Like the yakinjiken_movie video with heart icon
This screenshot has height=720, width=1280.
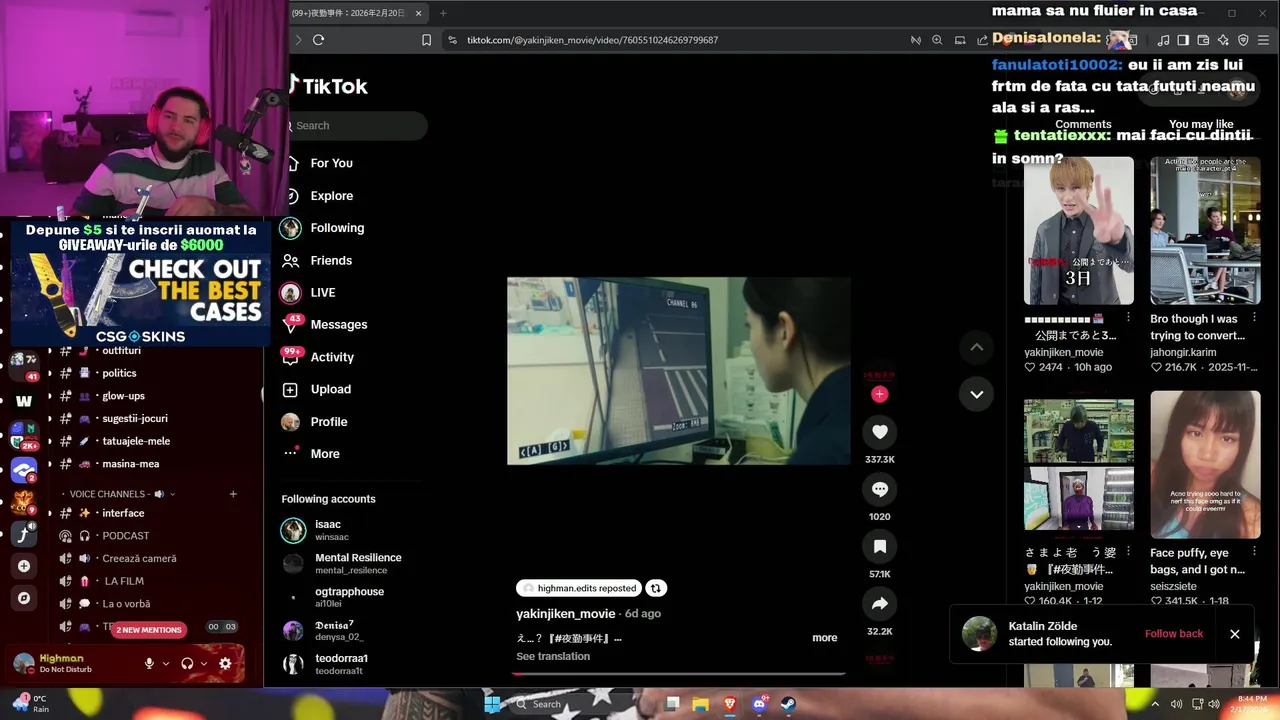[880, 432]
